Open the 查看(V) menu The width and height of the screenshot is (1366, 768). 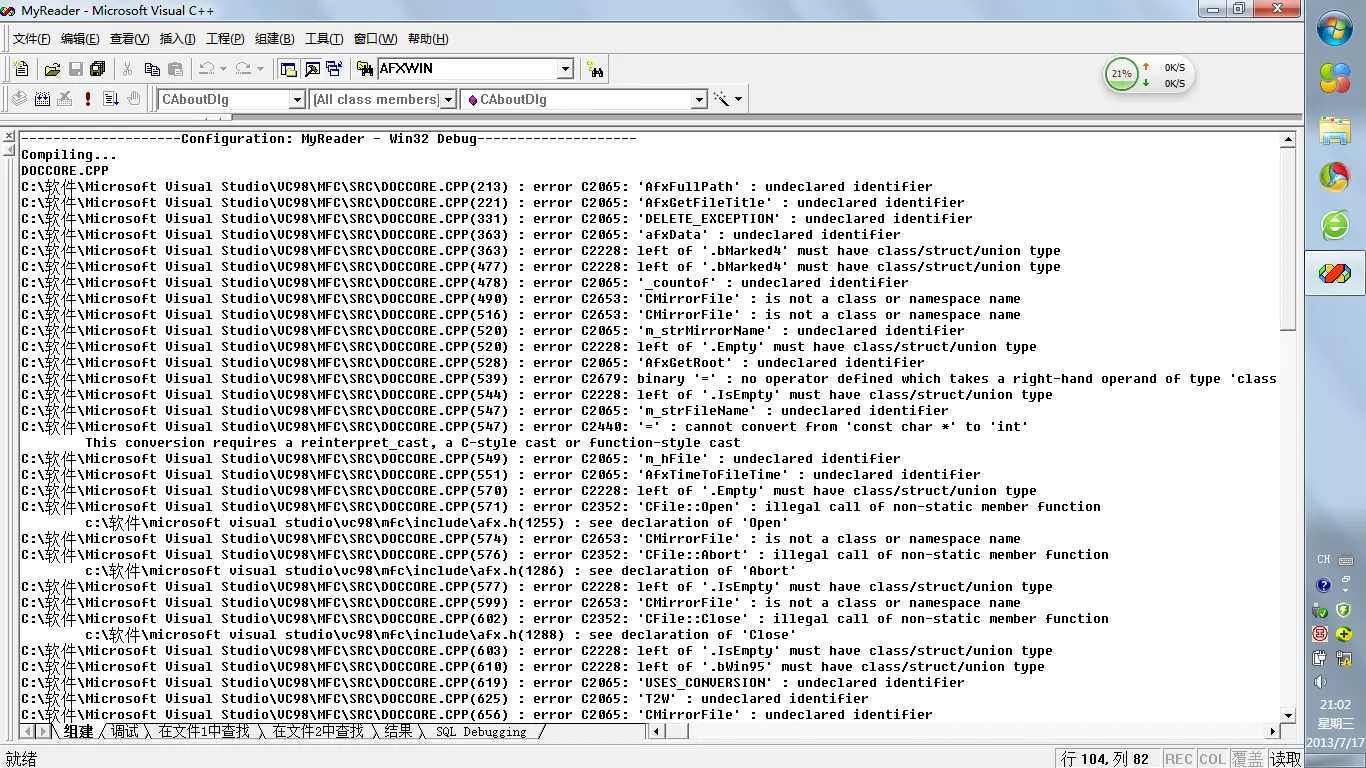(x=129, y=39)
